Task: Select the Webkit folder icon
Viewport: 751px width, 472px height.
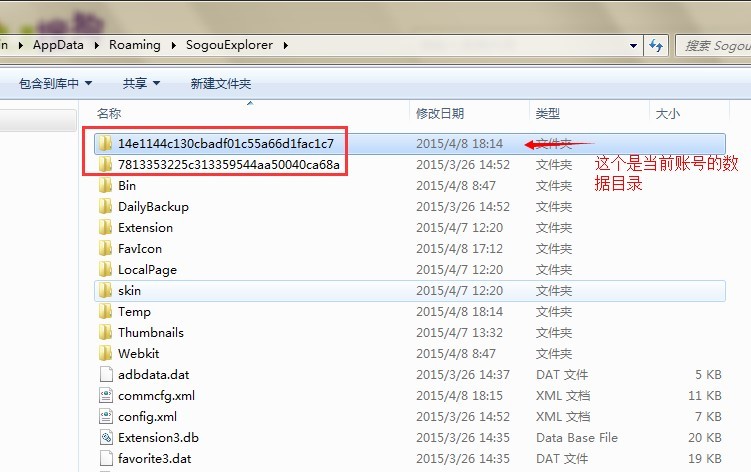Action: point(105,353)
